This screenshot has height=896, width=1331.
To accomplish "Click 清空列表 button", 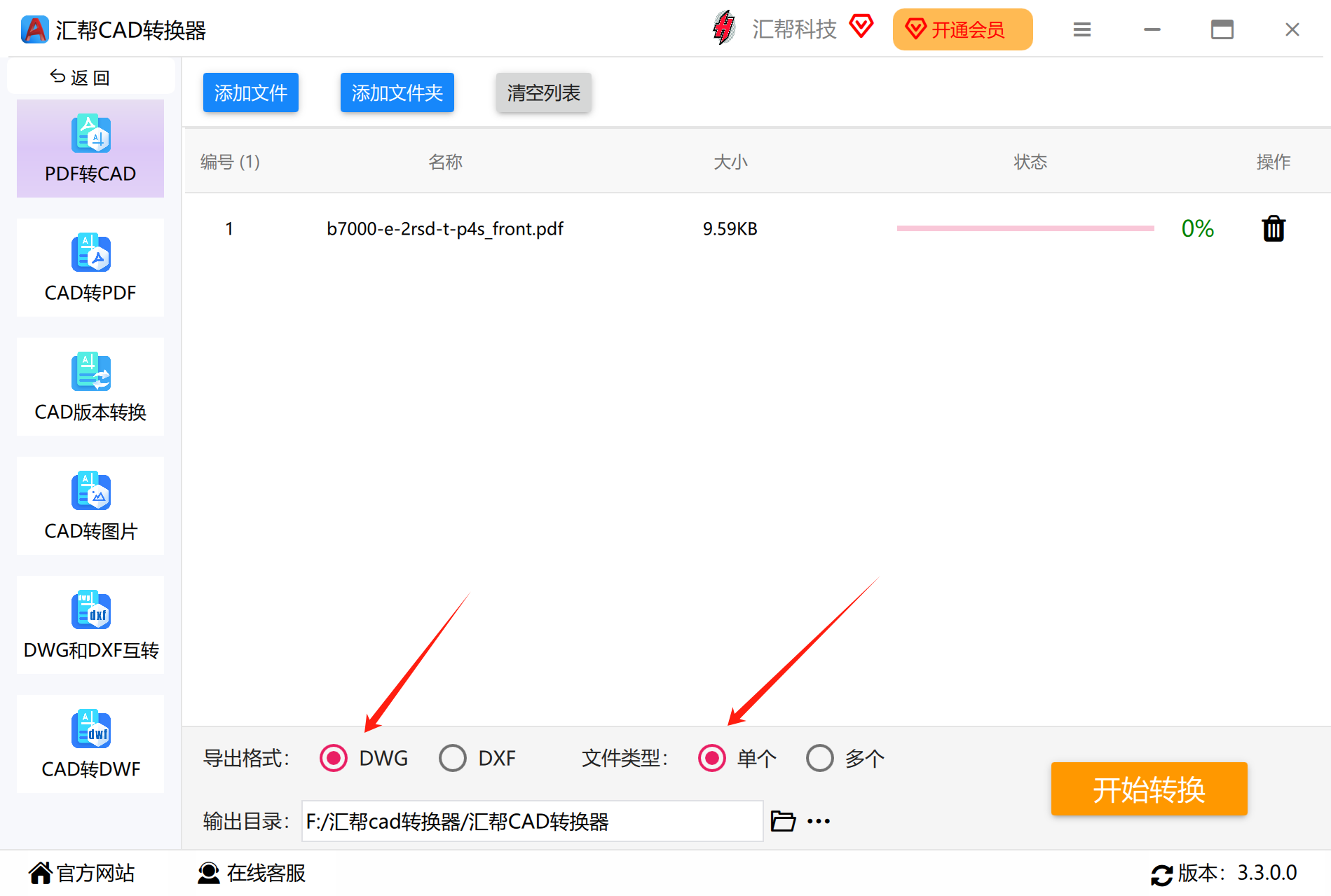I will point(544,92).
